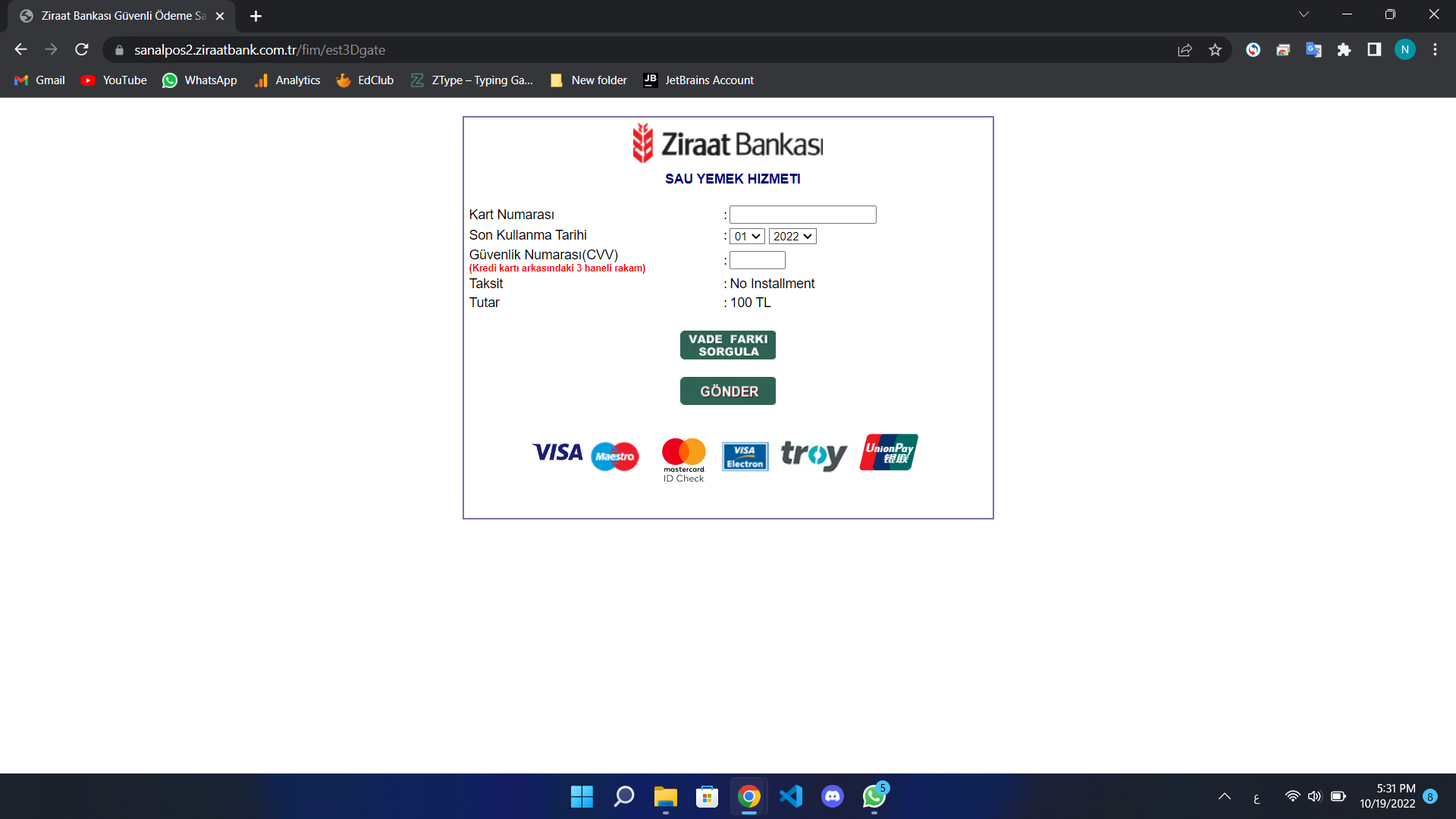Open Google Translate extension icon
Screen dimensions: 1456x819
pos(1313,50)
